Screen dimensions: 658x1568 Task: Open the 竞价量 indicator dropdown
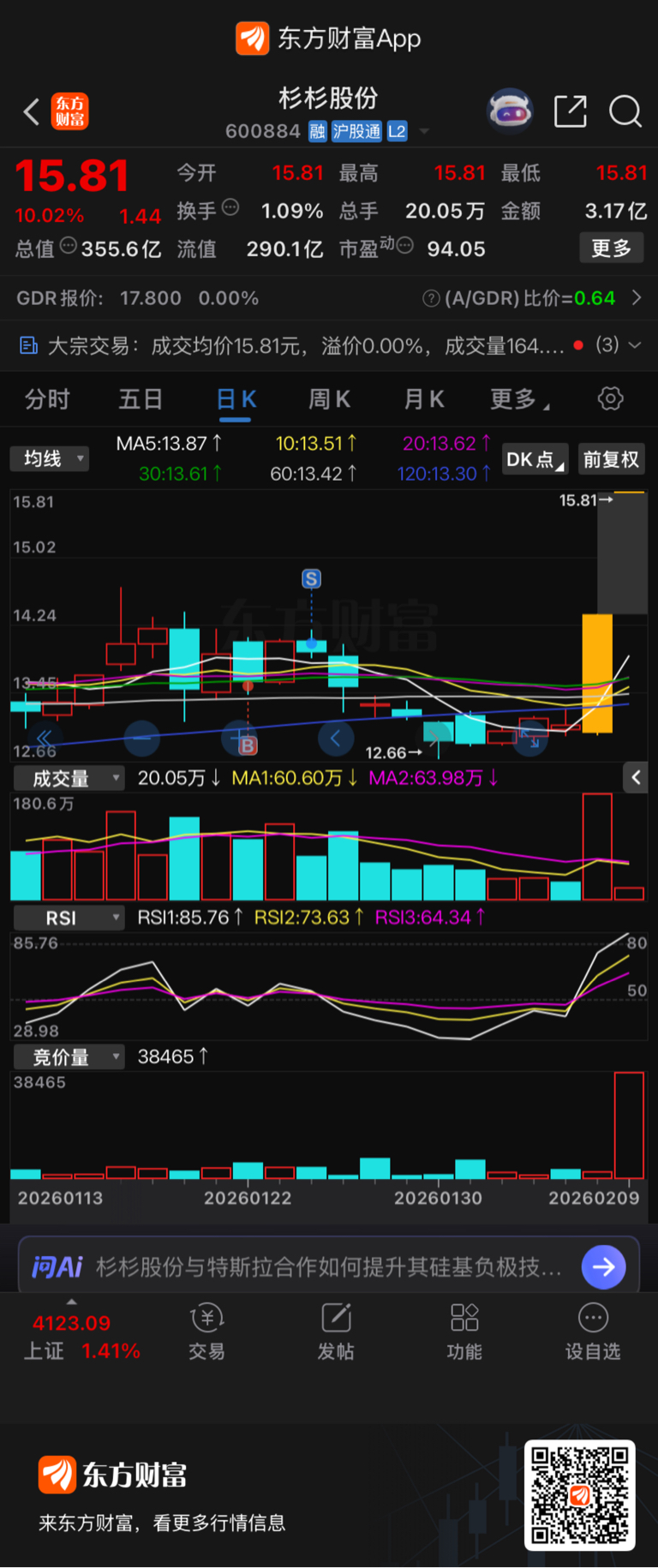[69, 1056]
